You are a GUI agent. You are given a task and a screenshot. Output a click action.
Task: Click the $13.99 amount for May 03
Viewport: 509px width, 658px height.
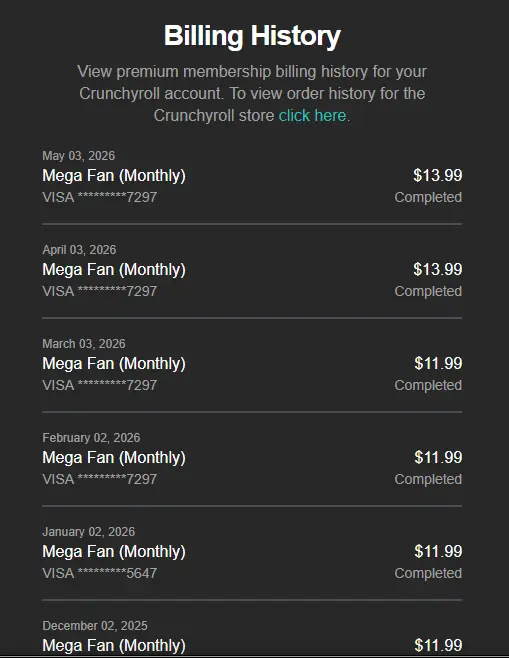[438, 175]
